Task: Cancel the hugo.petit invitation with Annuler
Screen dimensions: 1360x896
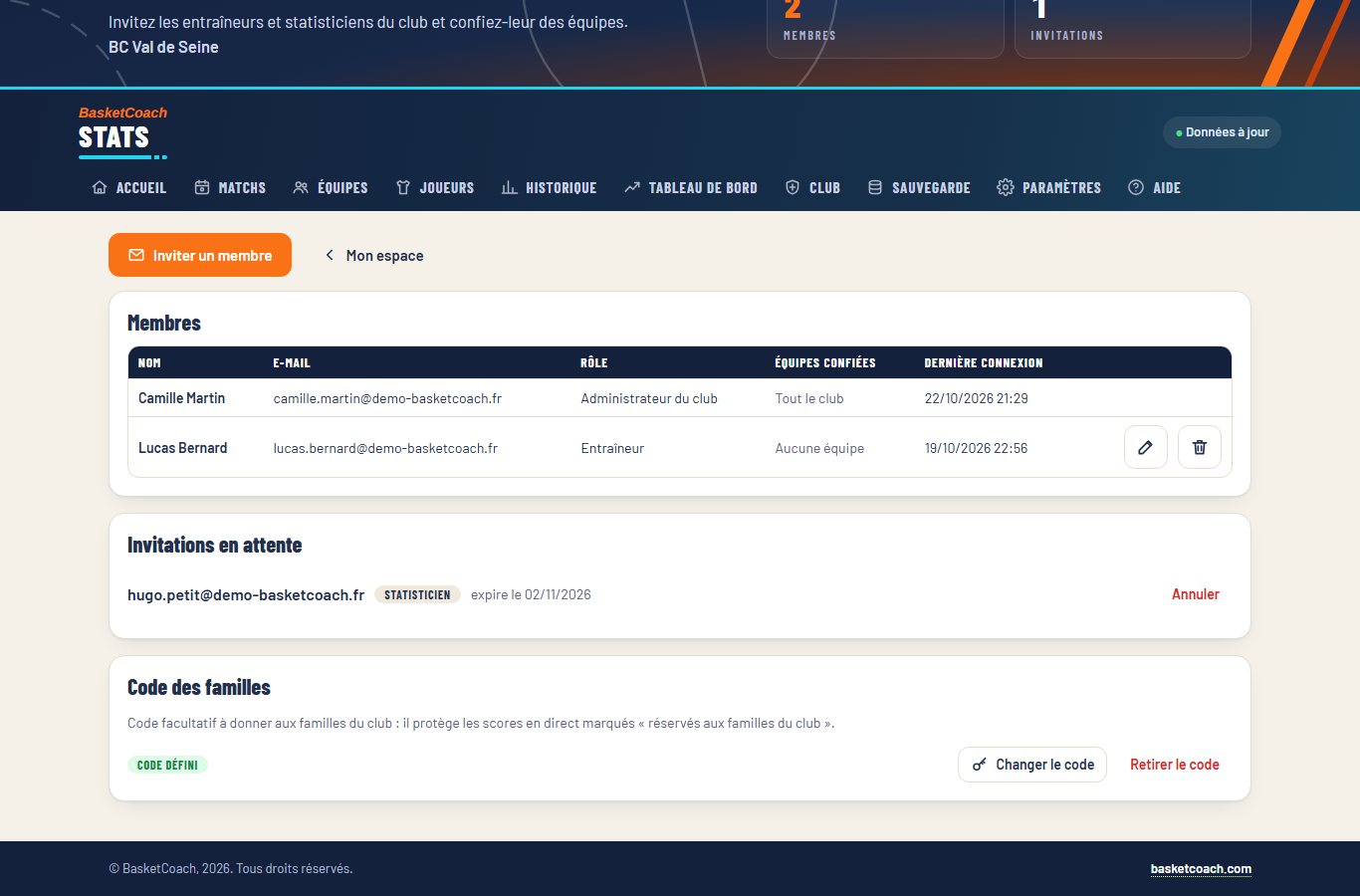Action: [1195, 594]
